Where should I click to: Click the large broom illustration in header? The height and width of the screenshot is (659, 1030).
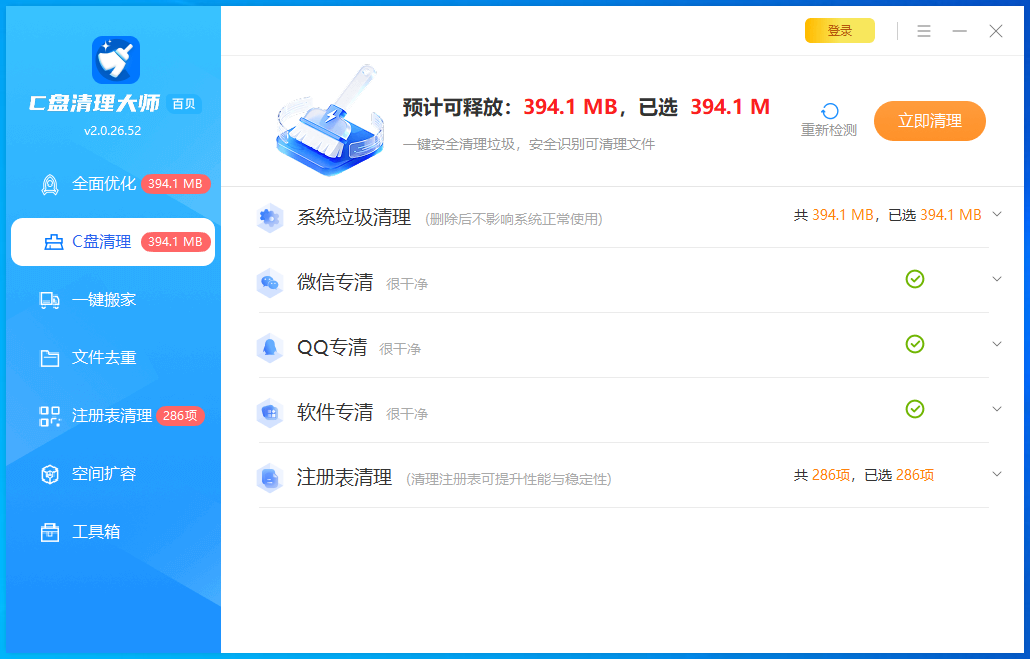(330, 120)
